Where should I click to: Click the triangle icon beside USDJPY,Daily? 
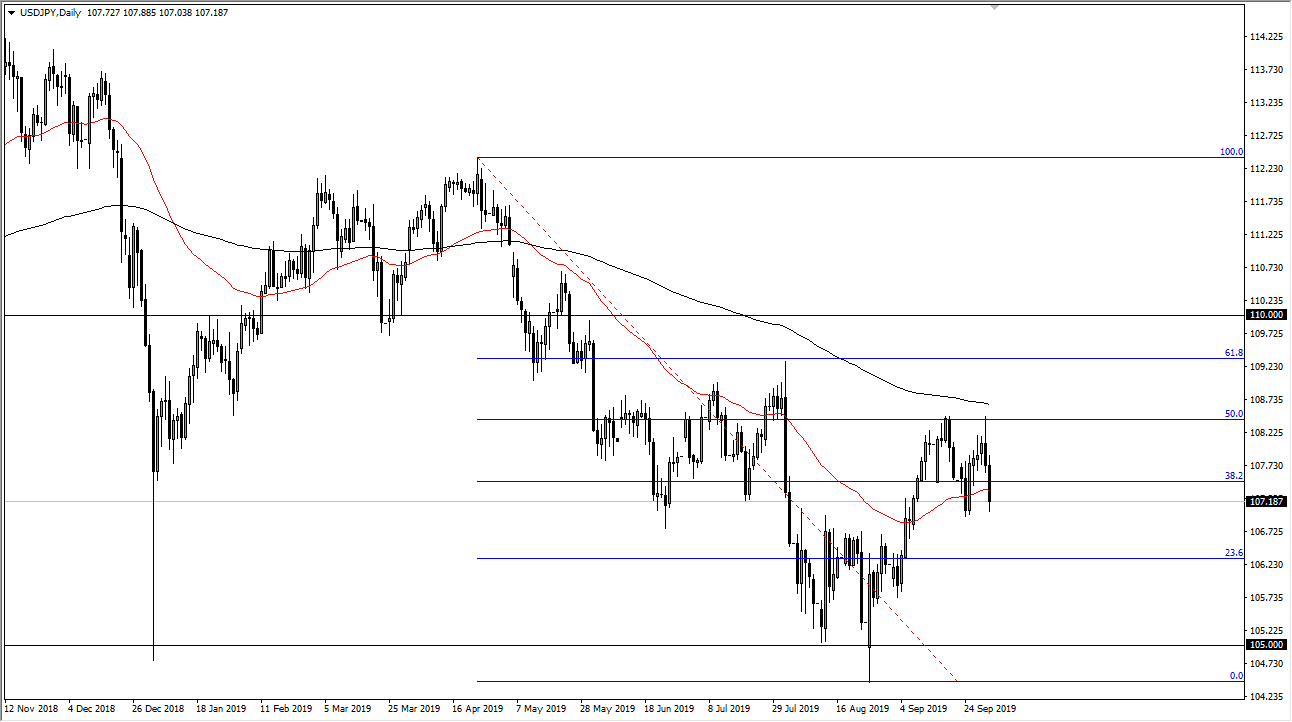coord(11,13)
